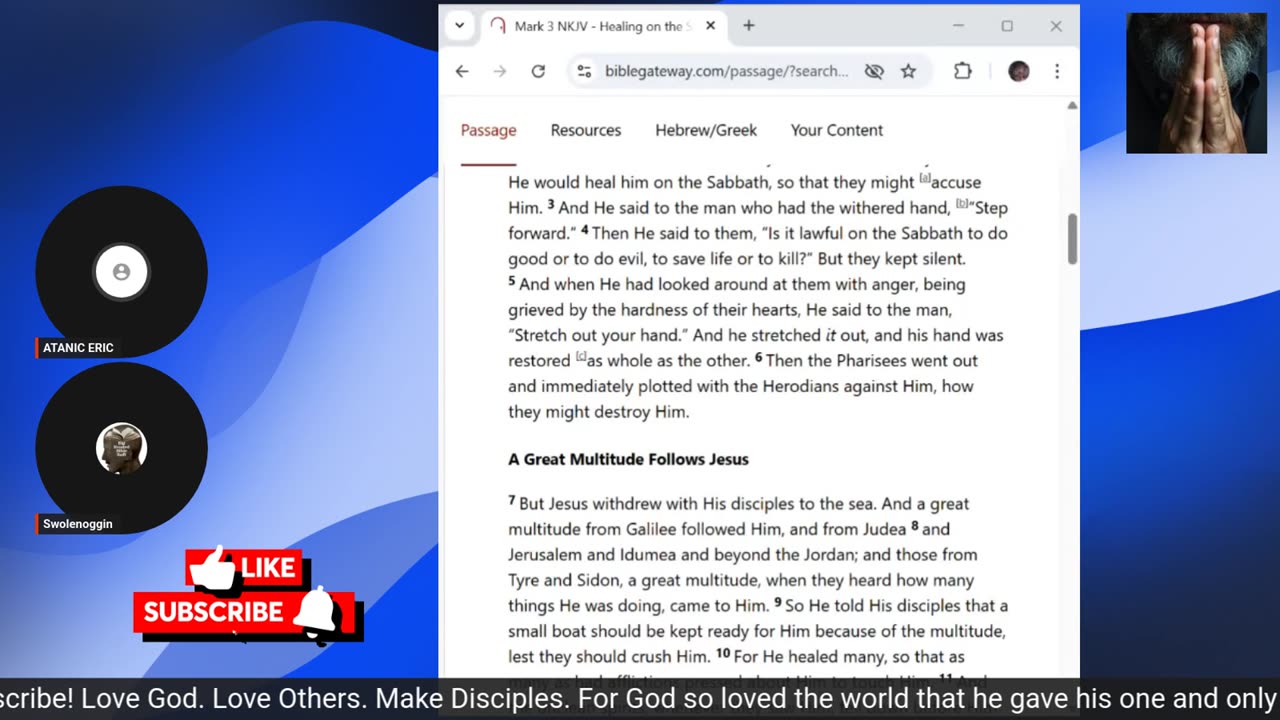Open a new browser tab
The height and width of the screenshot is (720, 1280).
tap(748, 26)
